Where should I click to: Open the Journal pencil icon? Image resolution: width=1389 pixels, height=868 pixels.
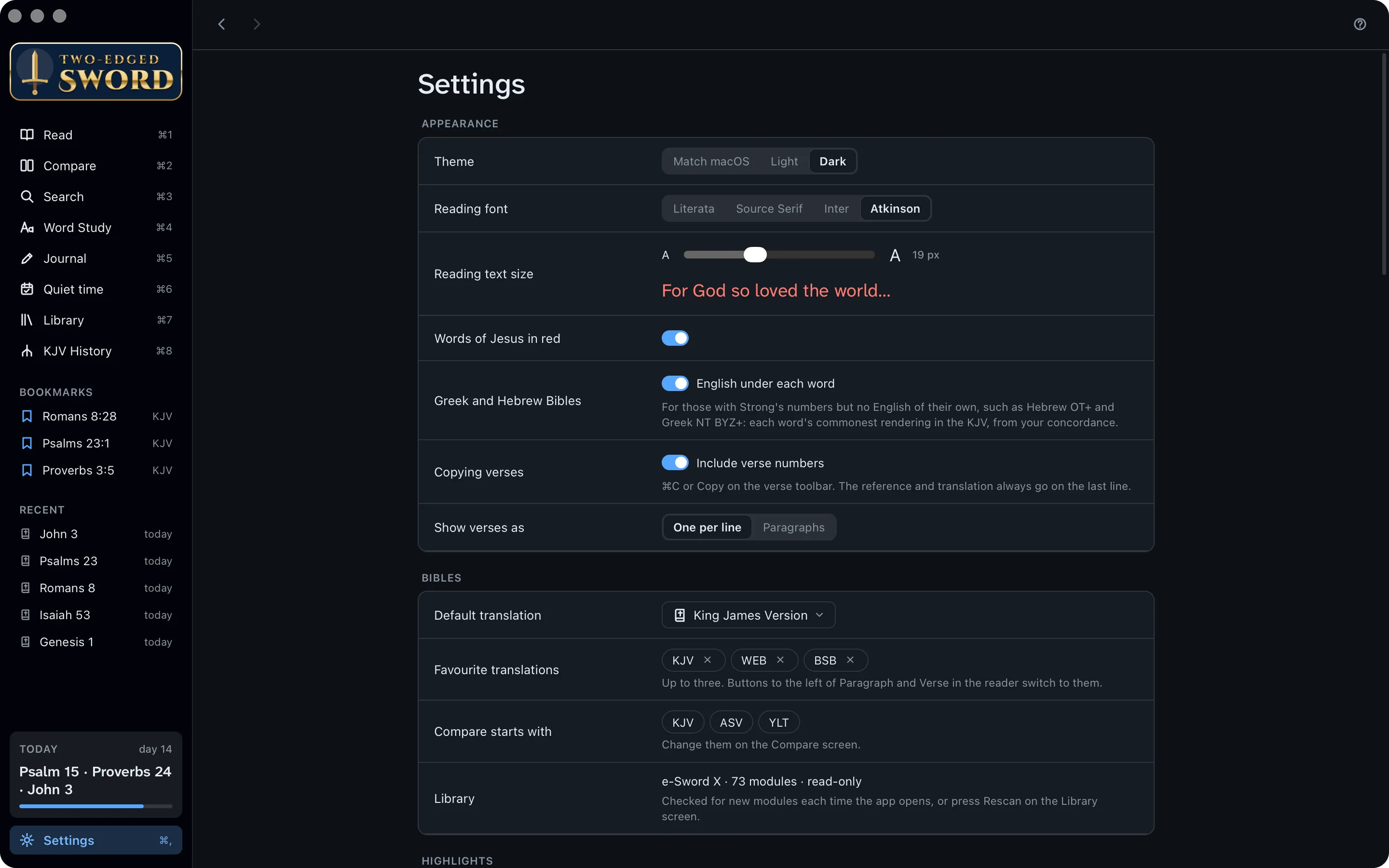coord(27,259)
